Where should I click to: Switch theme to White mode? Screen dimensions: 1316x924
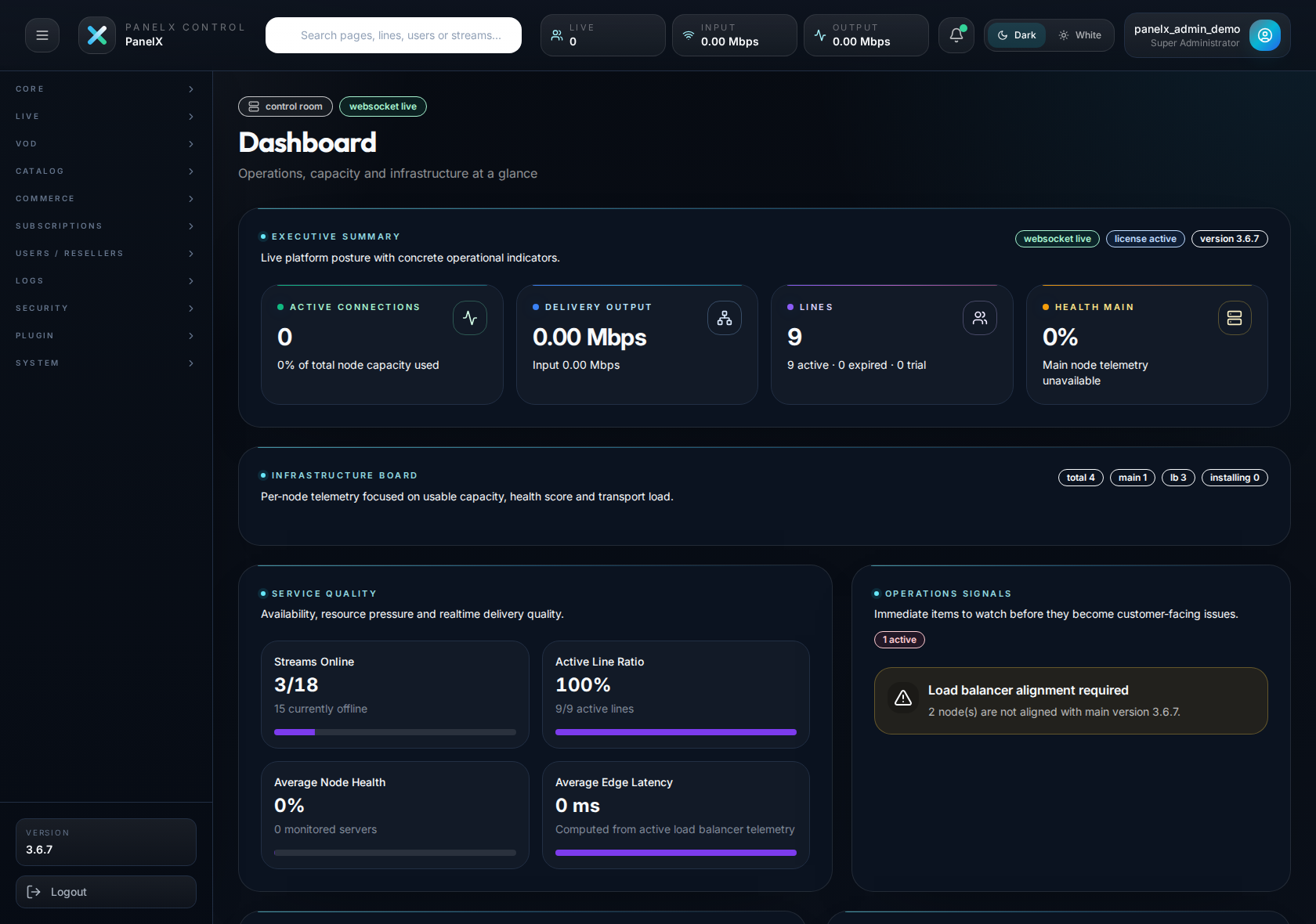click(x=1080, y=34)
